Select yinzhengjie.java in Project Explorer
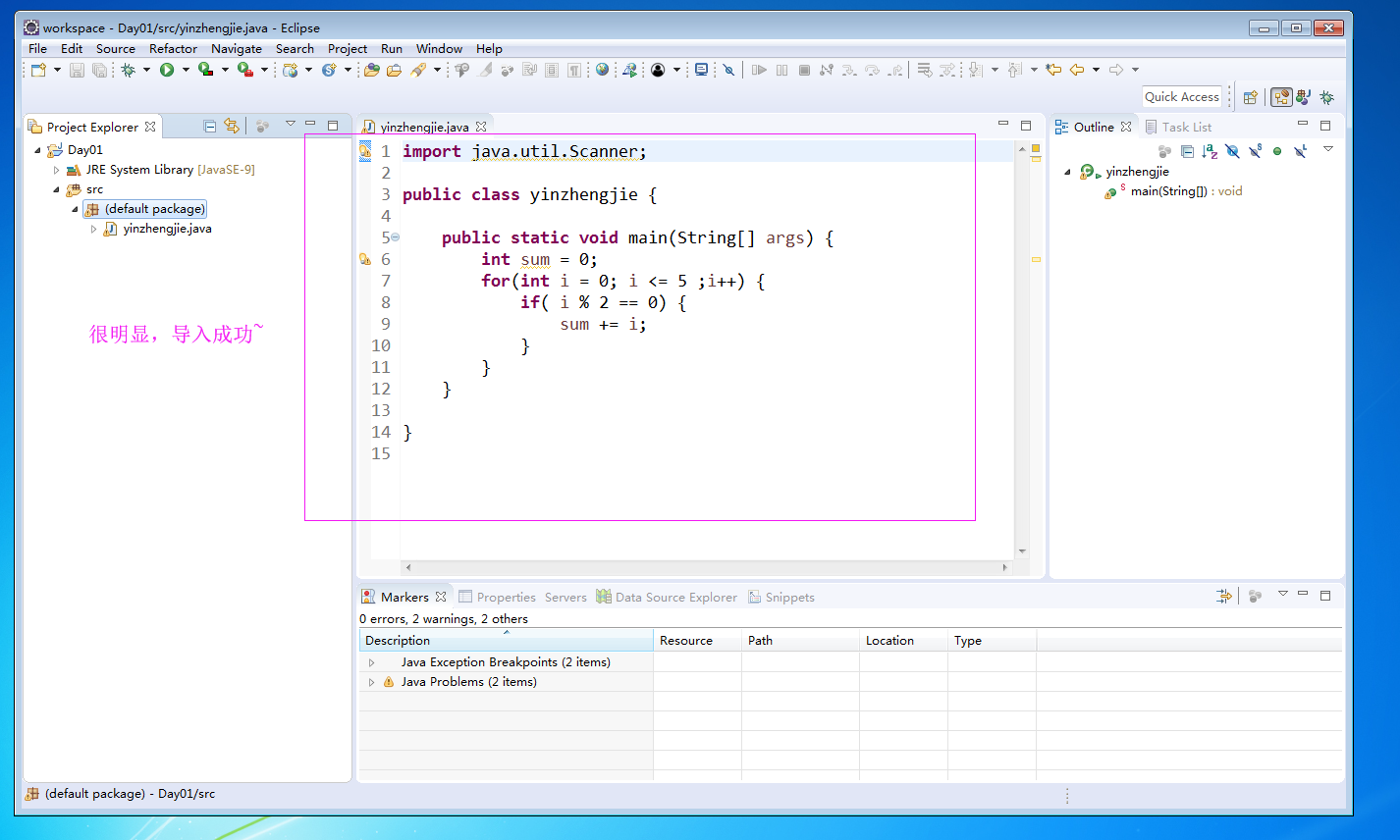This screenshot has width=1400, height=840. tap(167, 229)
